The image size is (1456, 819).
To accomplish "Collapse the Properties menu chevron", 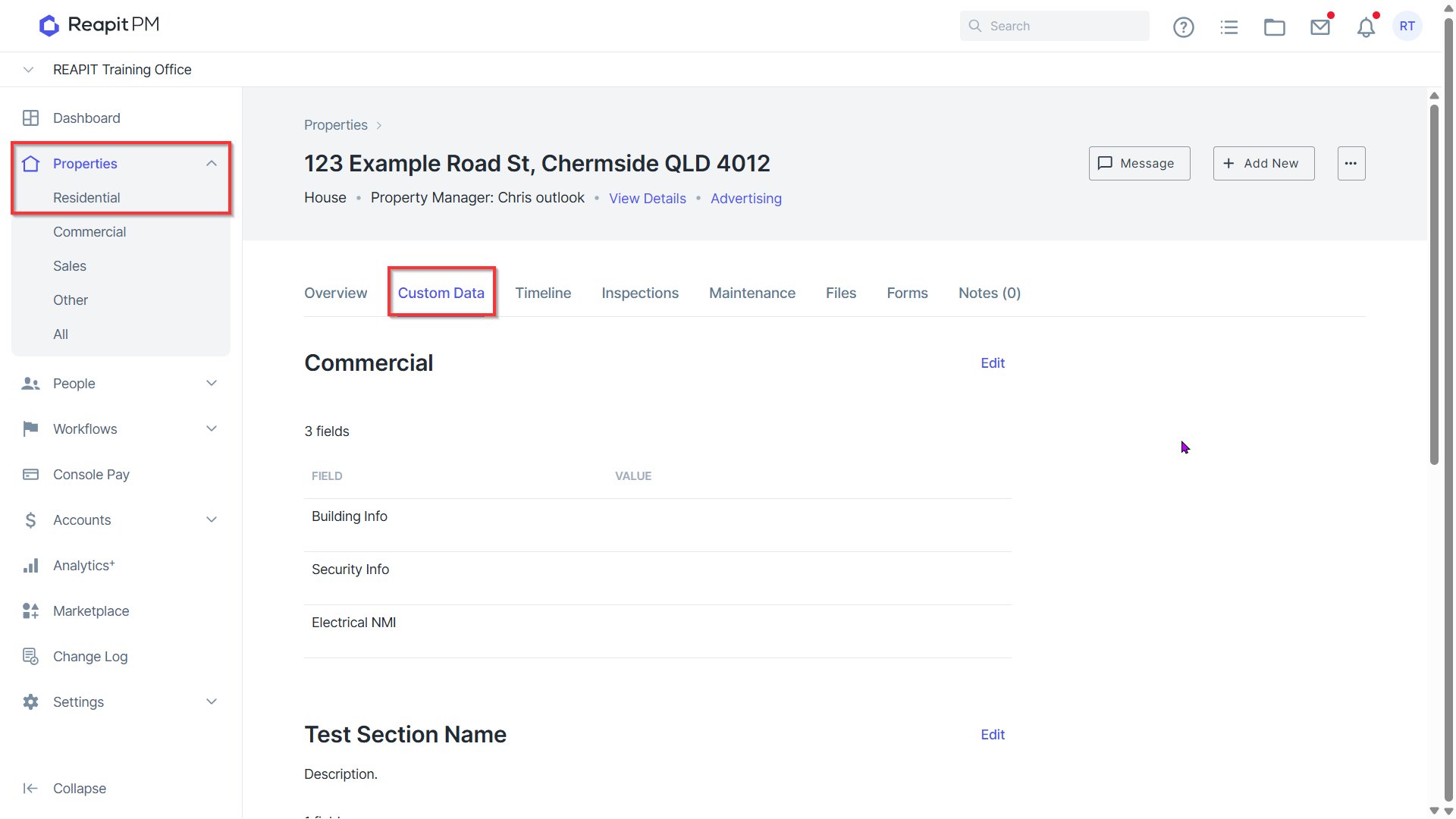I will click(x=212, y=164).
